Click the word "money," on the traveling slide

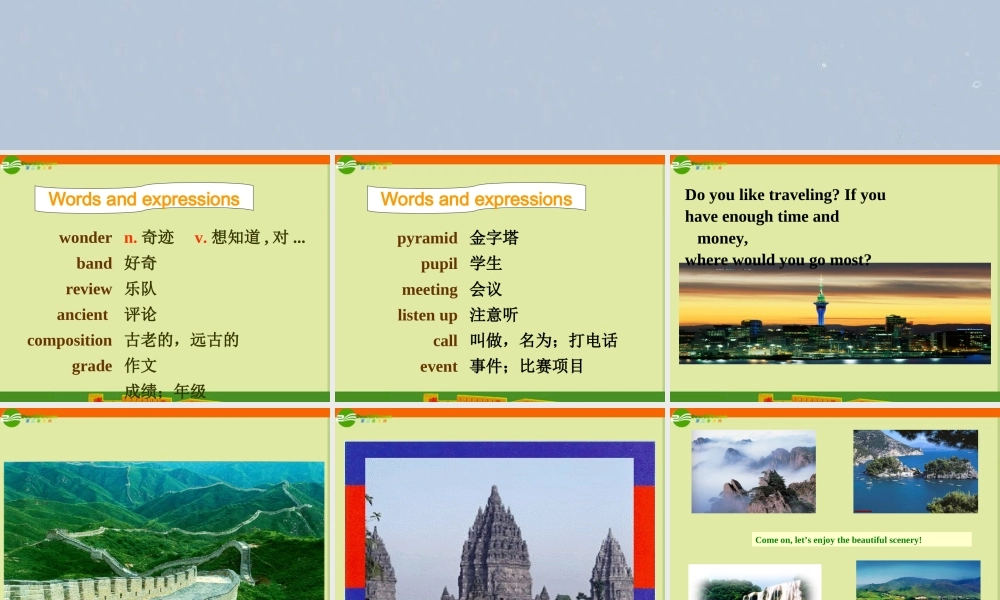tap(723, 238)
